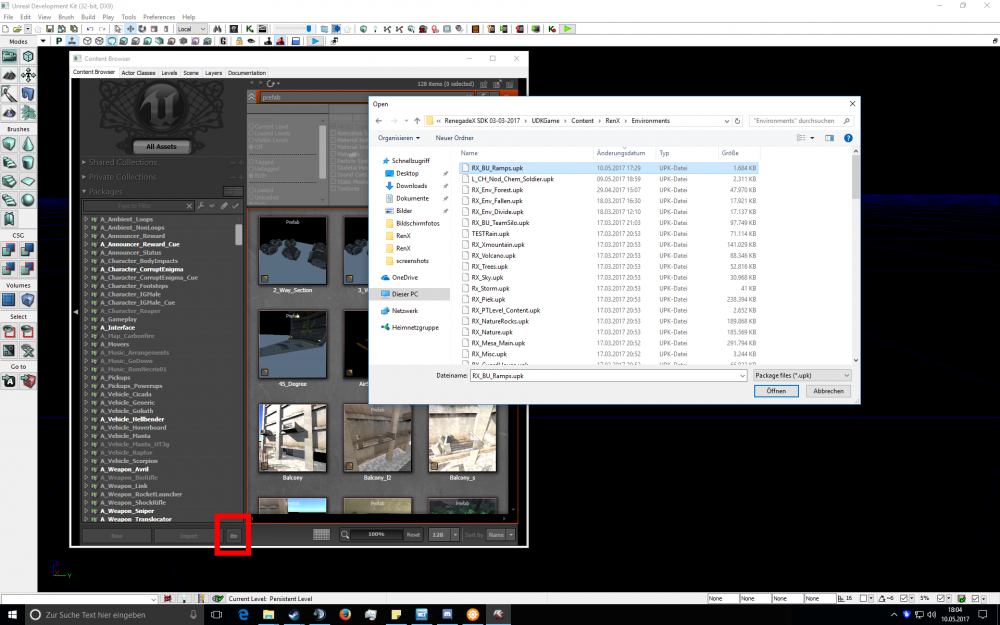The height and width of the screenshot is (625, 1000).
Task: Click refresh icon beside the address path
Action: (737, 121)
